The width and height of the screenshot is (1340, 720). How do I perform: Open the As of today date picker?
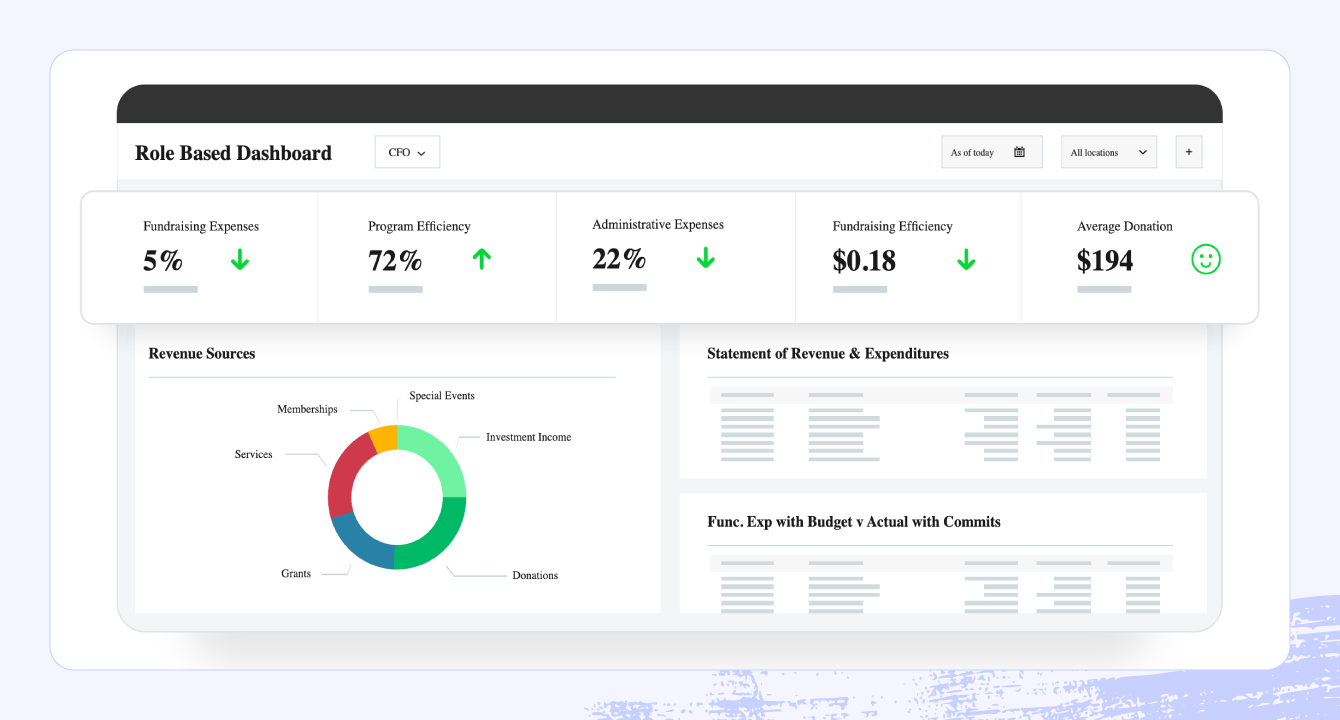pos(991,152)
